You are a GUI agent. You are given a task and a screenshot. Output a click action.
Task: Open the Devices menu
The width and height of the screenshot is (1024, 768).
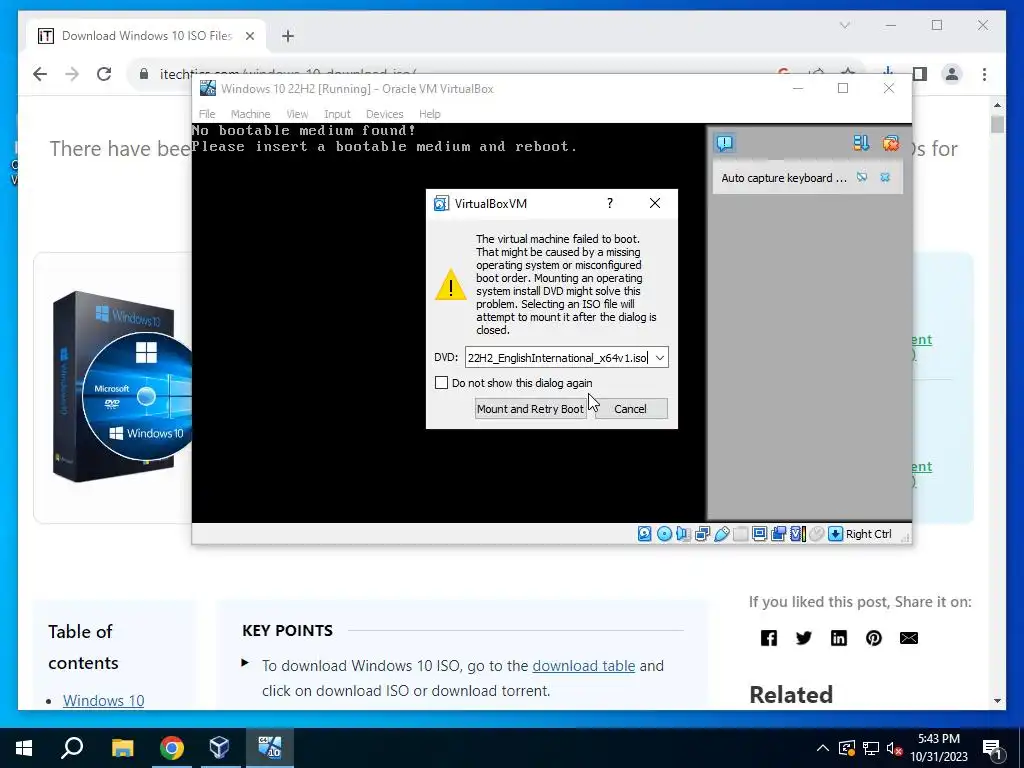(384, 114)
